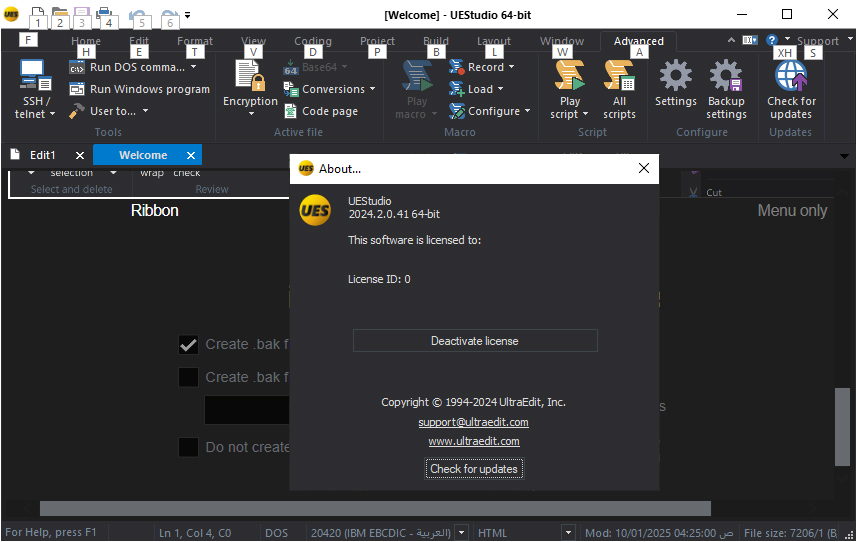Viewport: 857px width, 542px height.
Task: Click Check for updates dialog button
Action: click(474, 469)
